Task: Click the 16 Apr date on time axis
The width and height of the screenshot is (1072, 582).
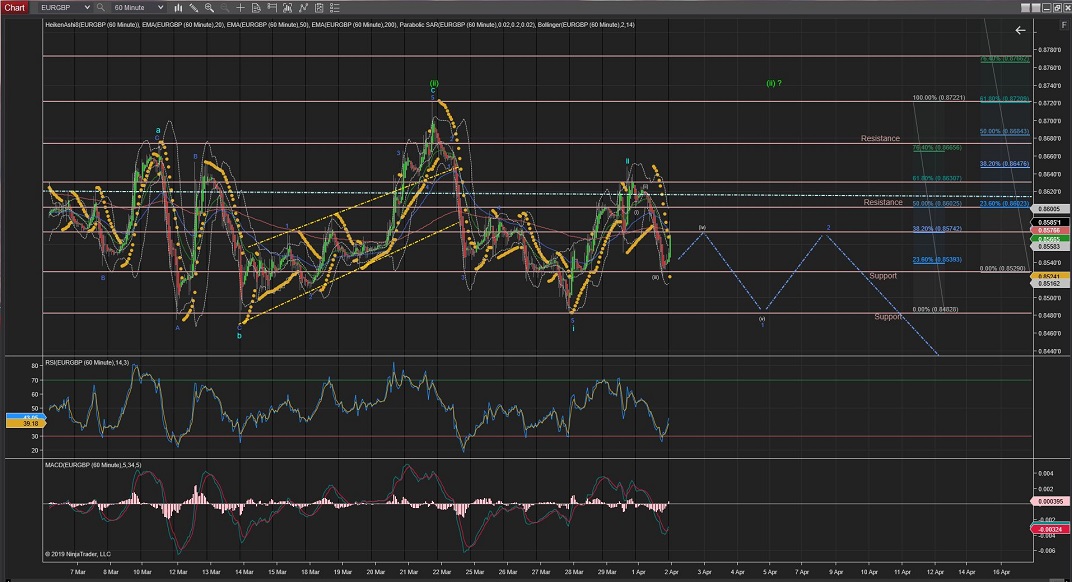Action: pyautogui.click(x=1001, y=572)
